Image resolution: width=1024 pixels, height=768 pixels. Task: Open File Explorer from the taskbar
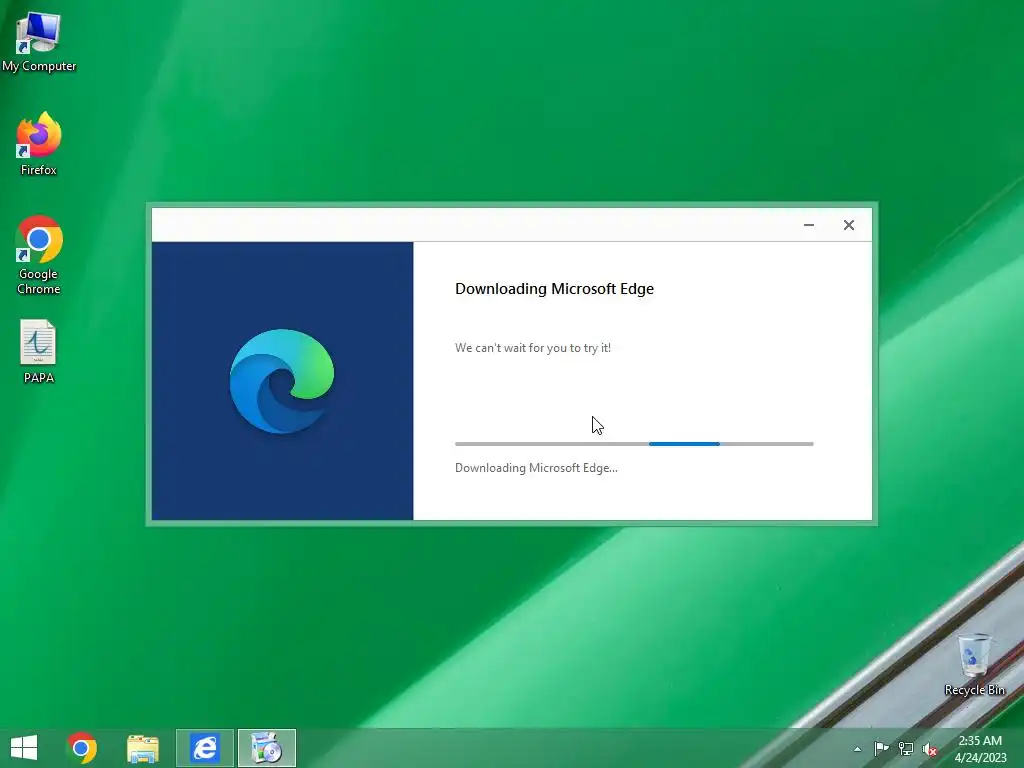143,748
